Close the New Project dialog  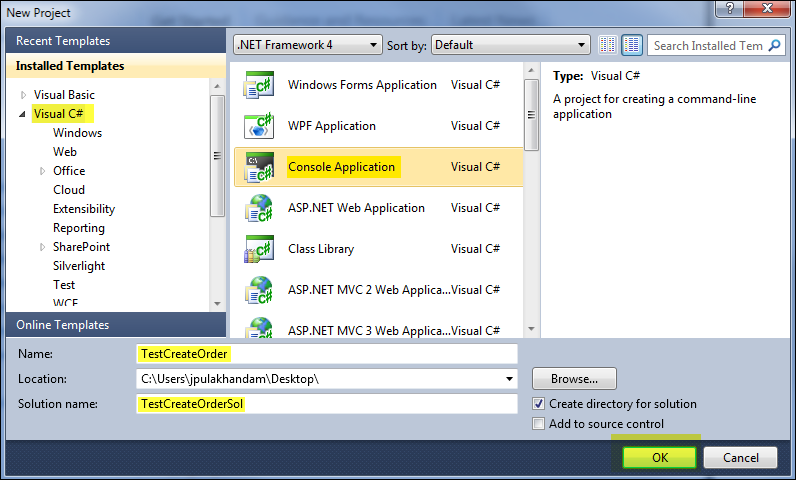coord(767,9)
